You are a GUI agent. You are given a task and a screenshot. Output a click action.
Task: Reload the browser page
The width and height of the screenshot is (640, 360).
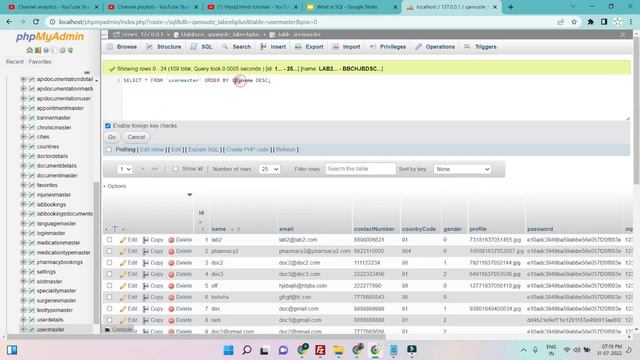tap(36, 22)
